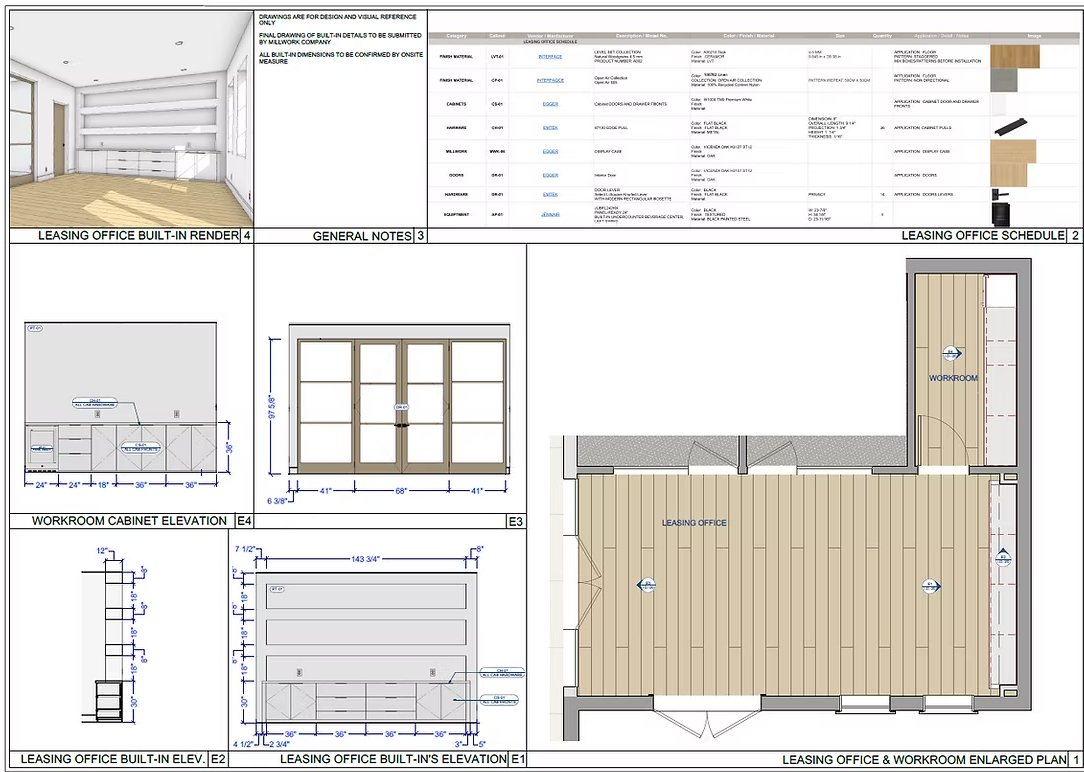Click the 'LEASING OFFICE SCHEDULE' title
1084x772 pixels.
[983, 236]
